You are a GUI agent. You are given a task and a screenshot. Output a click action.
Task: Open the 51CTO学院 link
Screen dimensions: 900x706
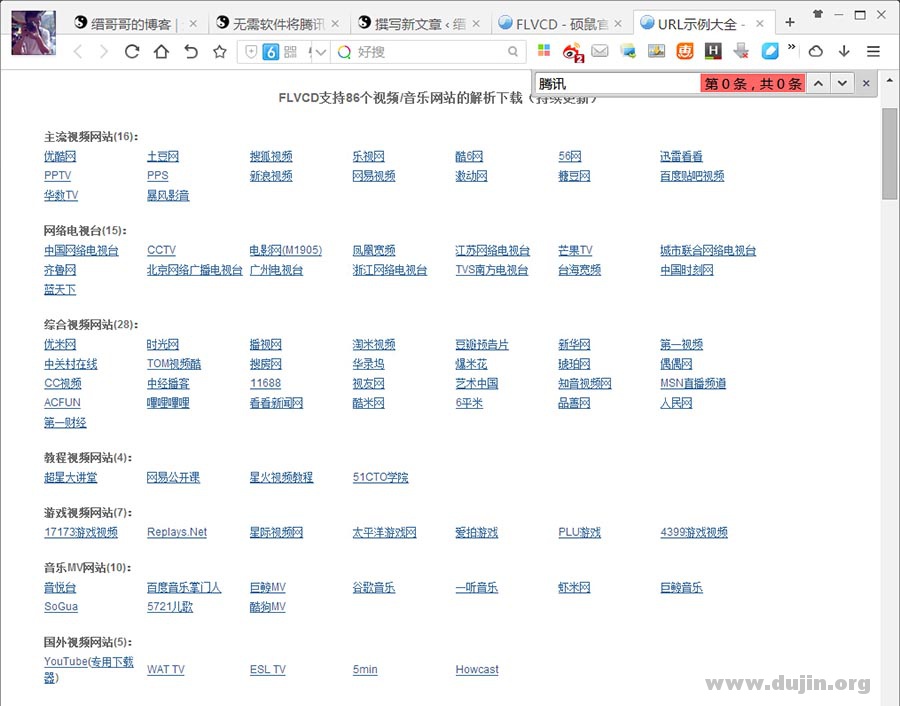pyautogui.click(x=381, y=477)
